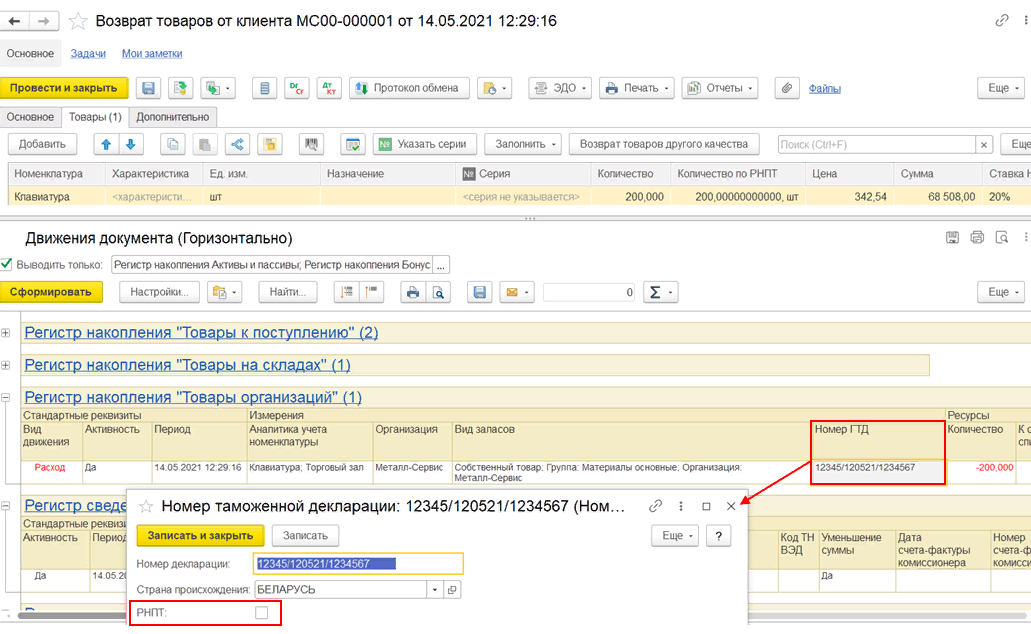
Task: Open the Заполнить dropdown
Action: pyautogui.click(x=522, y=144)
